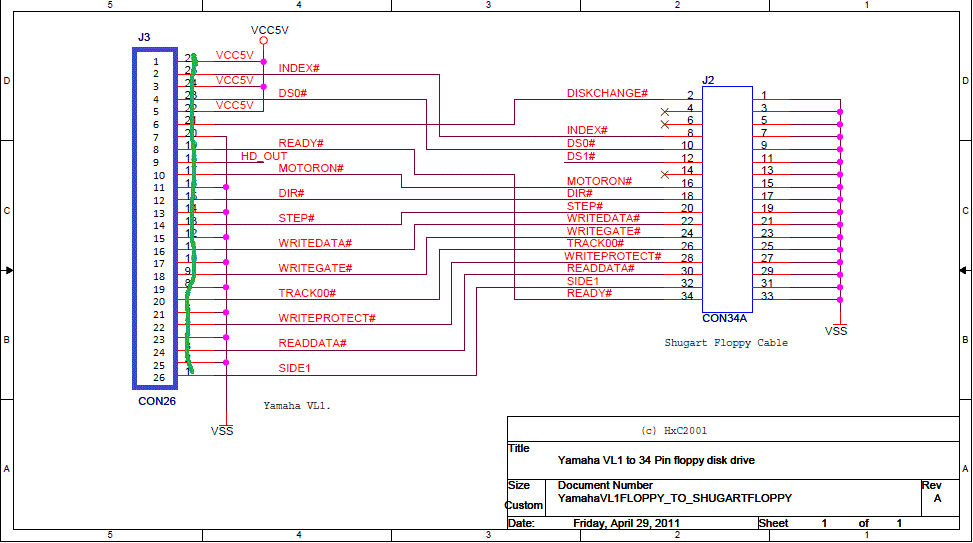Click READDATA# label on the J3 side
Viewport: 973px width, 543px height.
tap(312, 343)
